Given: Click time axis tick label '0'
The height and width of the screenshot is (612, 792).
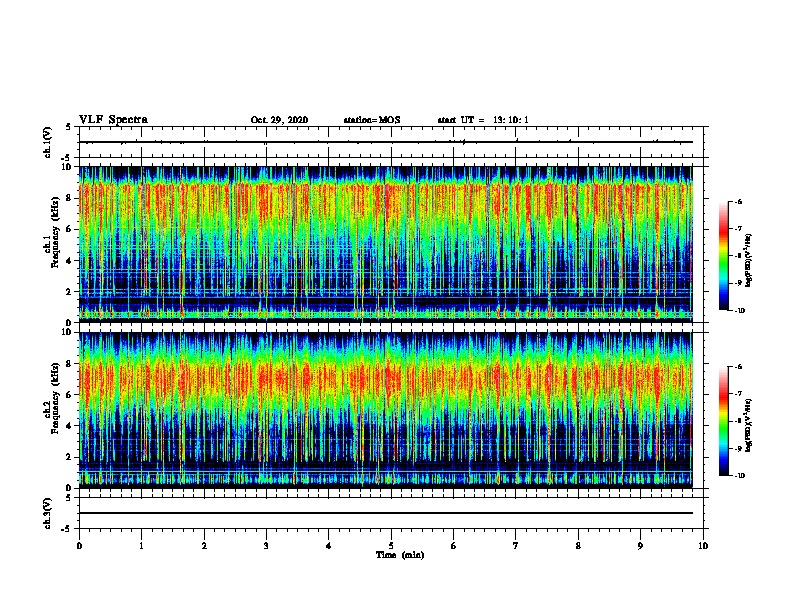Looking at the screenshot, I should tap(79, 545).
